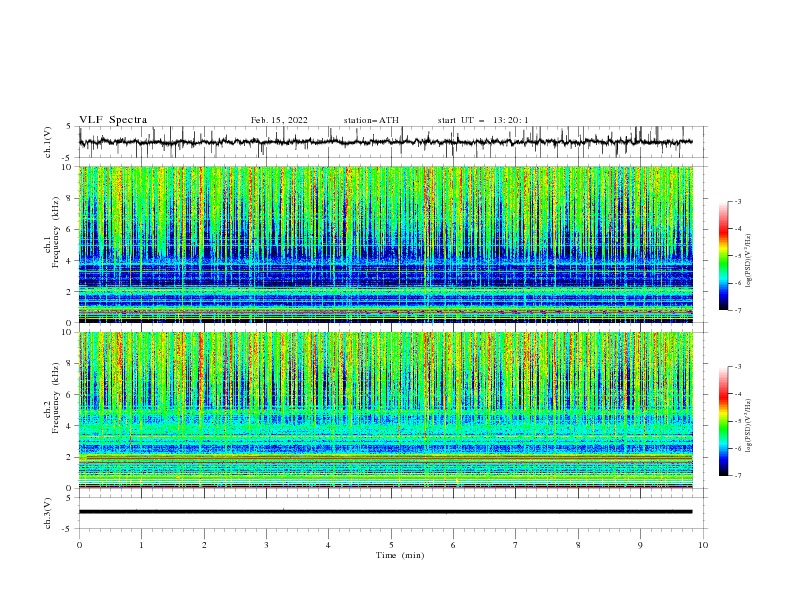The height and width of the screenshot is (612, 792).
Task: Click the '10' tick on time axis
Action: click(x=703, y=545)
